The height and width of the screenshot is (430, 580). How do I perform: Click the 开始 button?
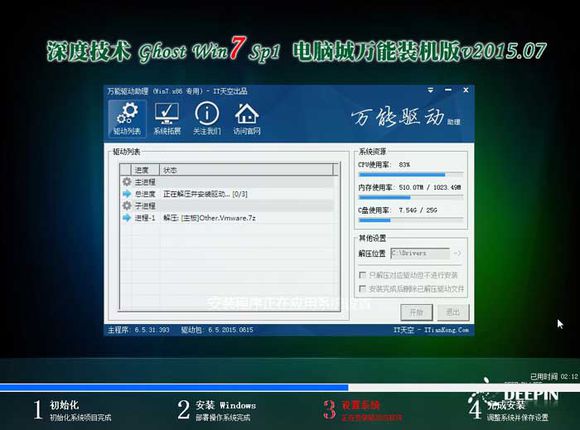point(417,312)
